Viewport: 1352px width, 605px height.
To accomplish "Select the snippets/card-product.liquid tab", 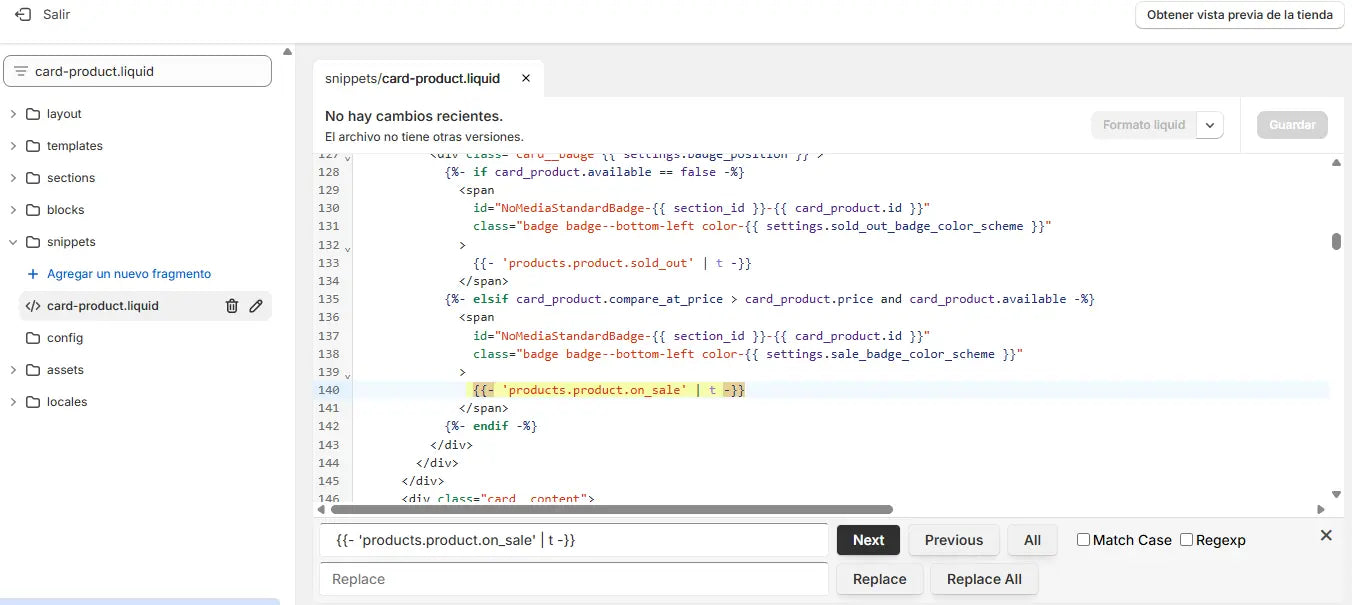I will click(413, 78).
